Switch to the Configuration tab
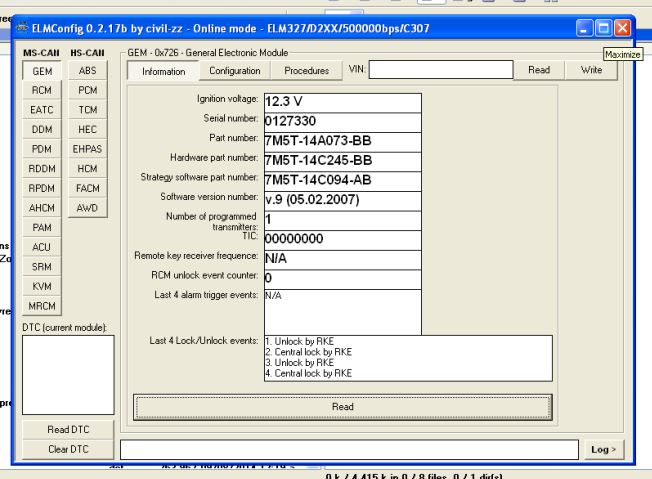This screenshot has height=479, width=652. (235, 71)
